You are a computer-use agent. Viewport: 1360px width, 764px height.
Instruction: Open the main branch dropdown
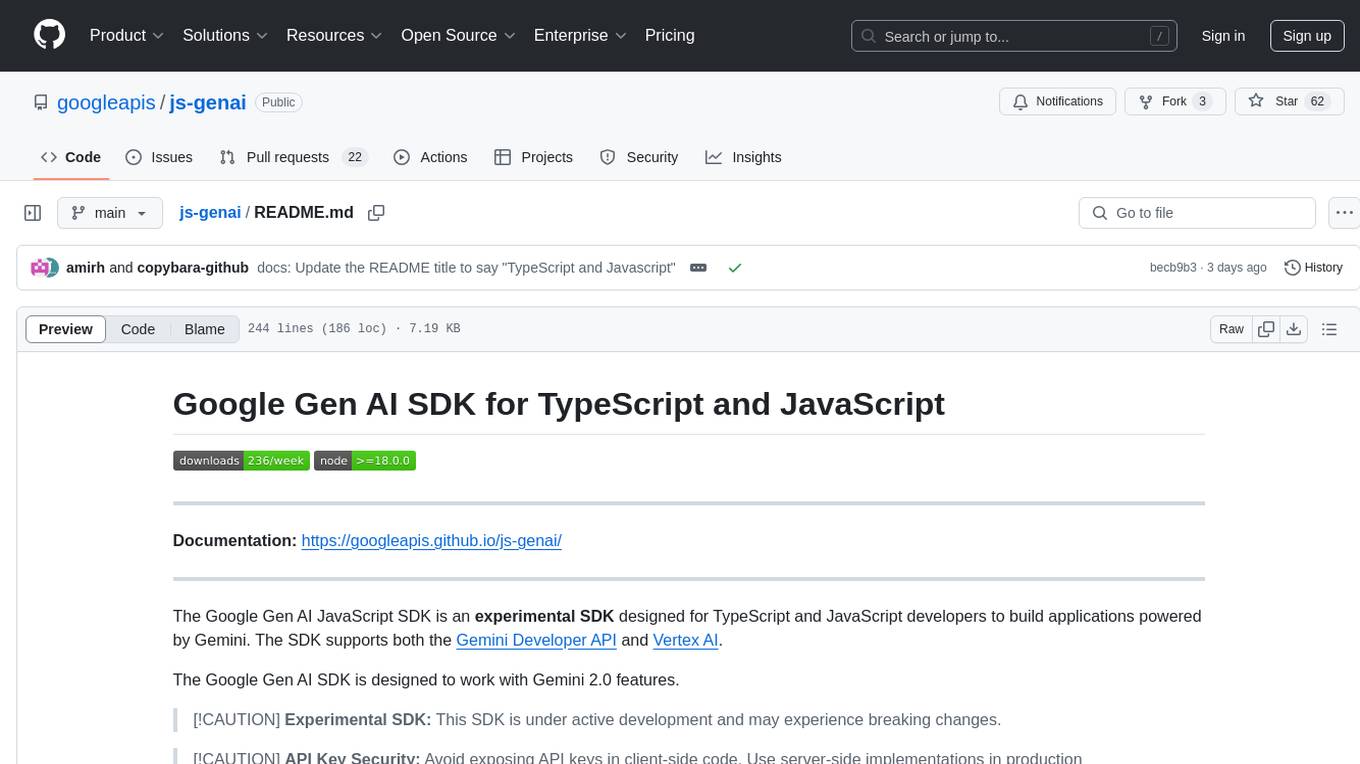point(109,213)
